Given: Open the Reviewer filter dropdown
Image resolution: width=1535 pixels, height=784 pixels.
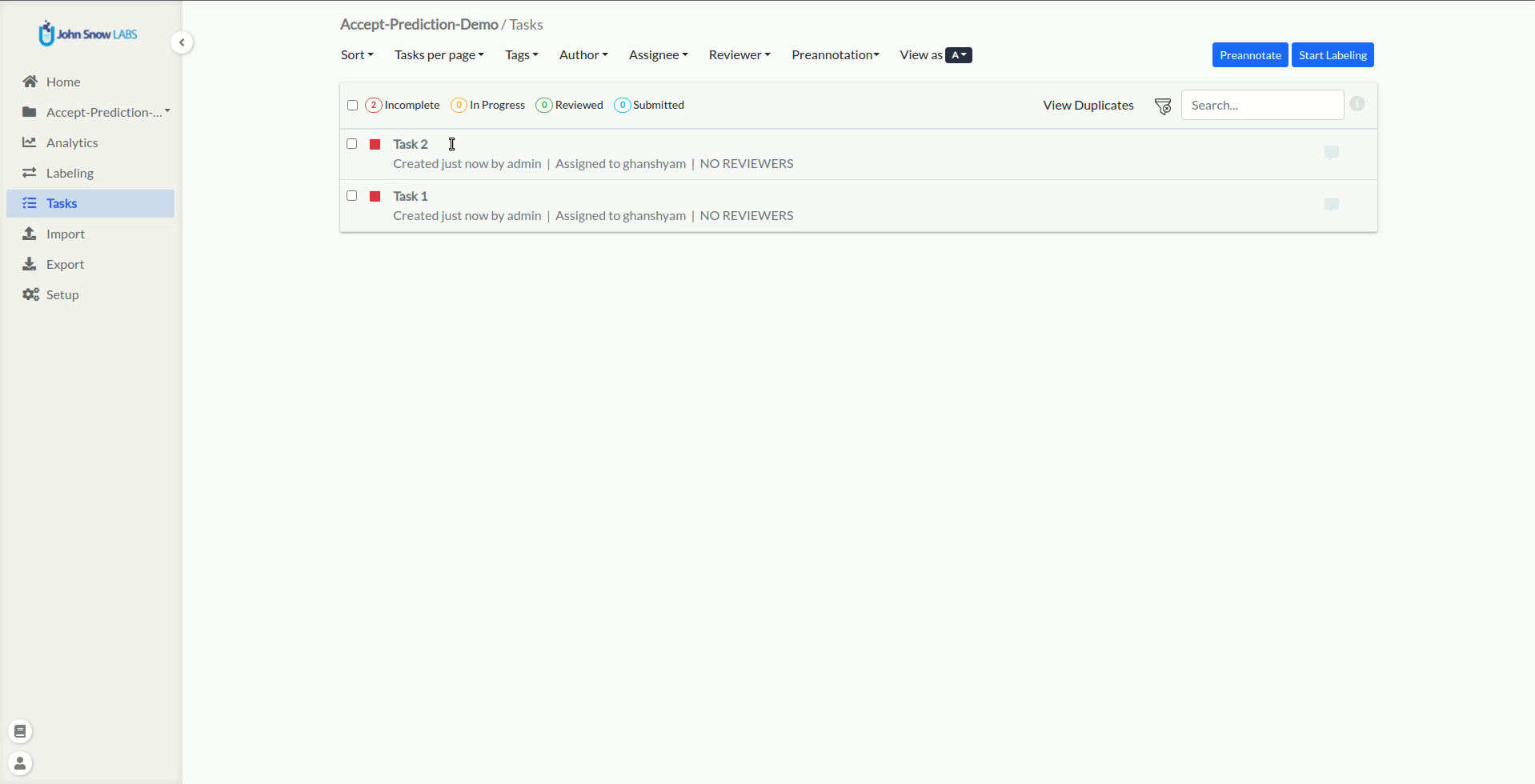Looking at the screenshot, I should [739, 54].
